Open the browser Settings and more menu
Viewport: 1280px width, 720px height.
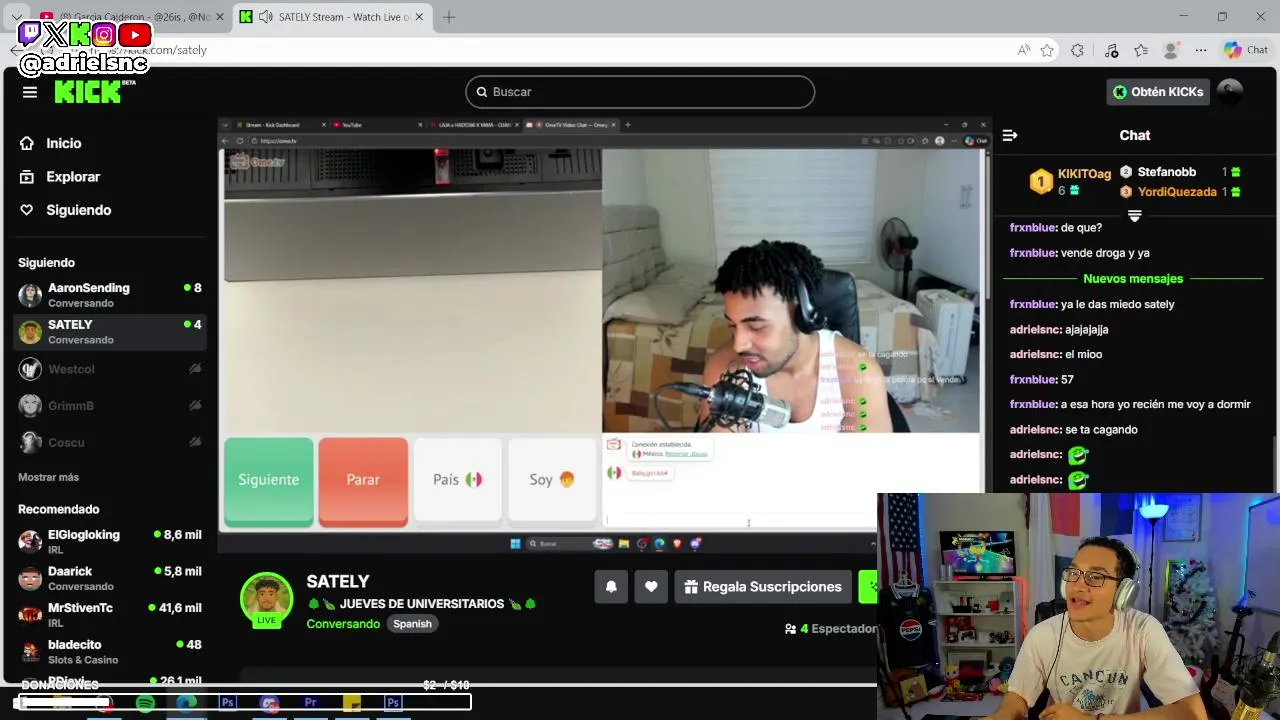(1201, 50)
